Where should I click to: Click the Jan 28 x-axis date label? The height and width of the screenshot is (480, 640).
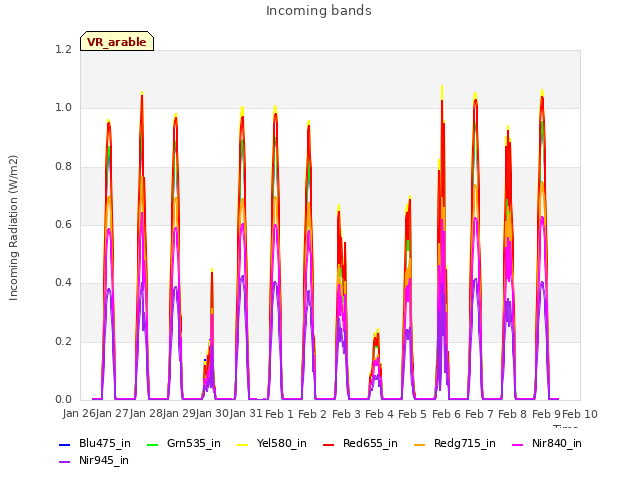coord(146,413)
